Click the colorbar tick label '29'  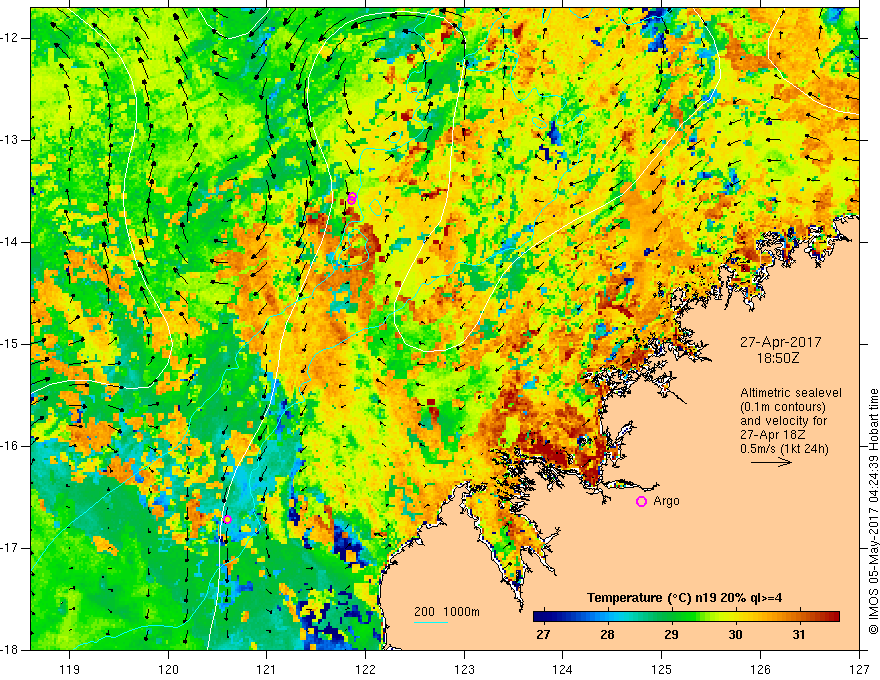pyautogui.click(x=671, y=635)
